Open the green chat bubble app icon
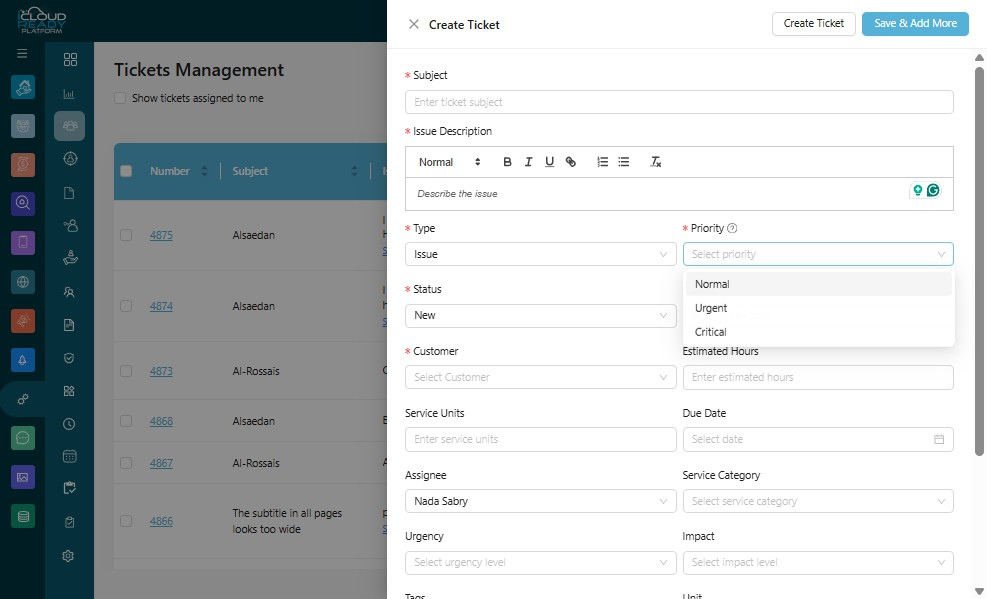The width and height of the screenshot is (987, 599). click(23, 438)
